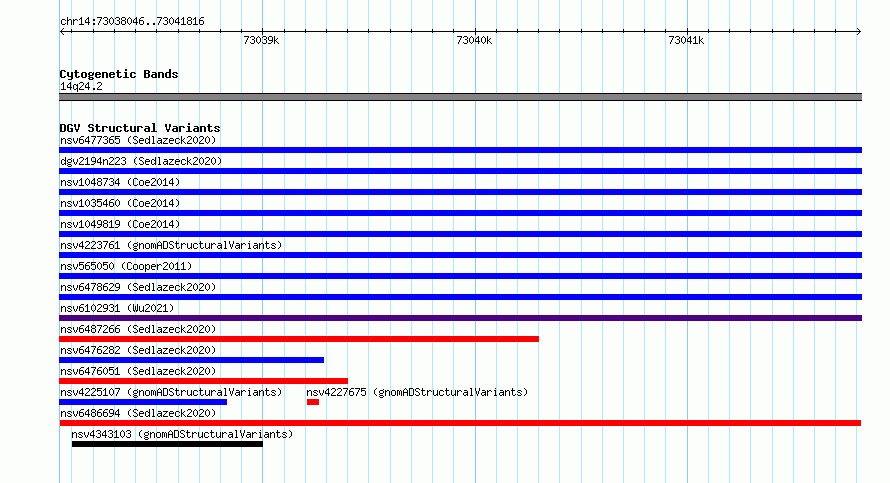The image size is (890, 483).
Task: Open nsv4223761 (gnomADStructuralVariants) label
Action: click(171, 245)
